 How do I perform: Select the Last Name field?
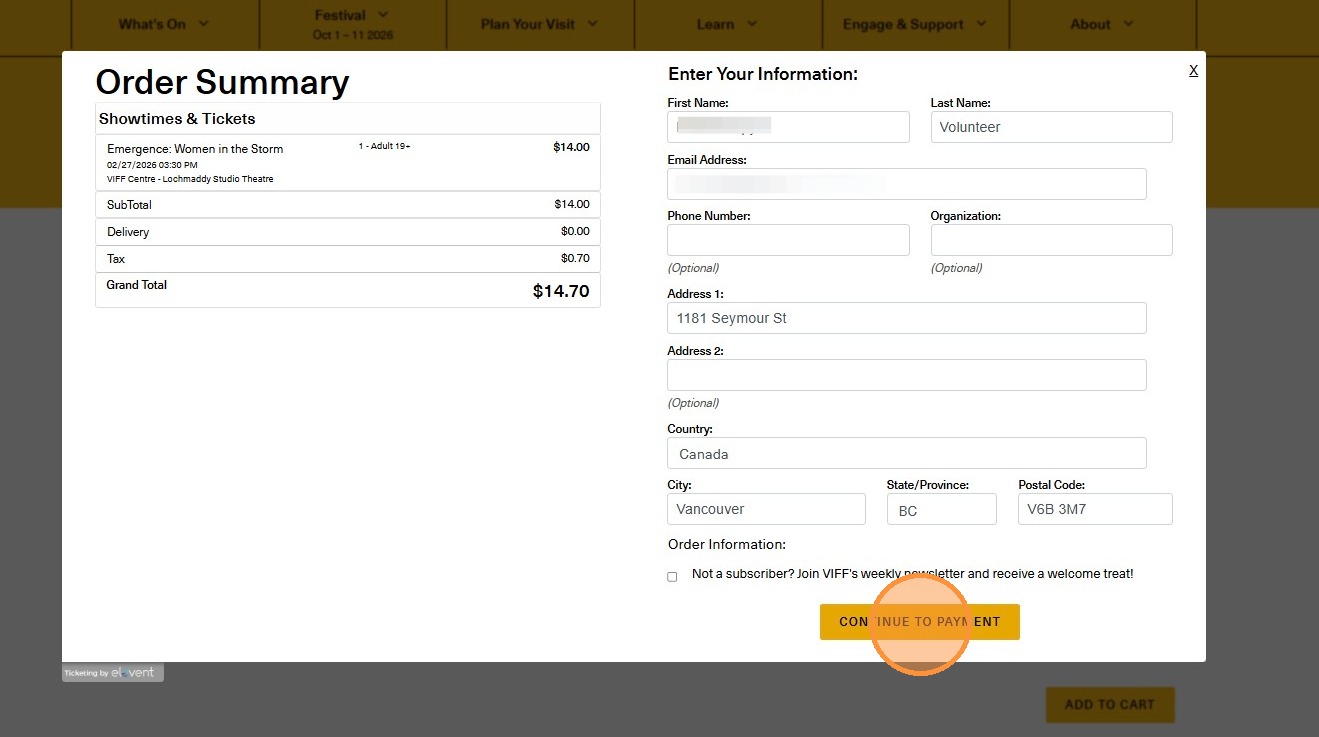click(1051, 127)
